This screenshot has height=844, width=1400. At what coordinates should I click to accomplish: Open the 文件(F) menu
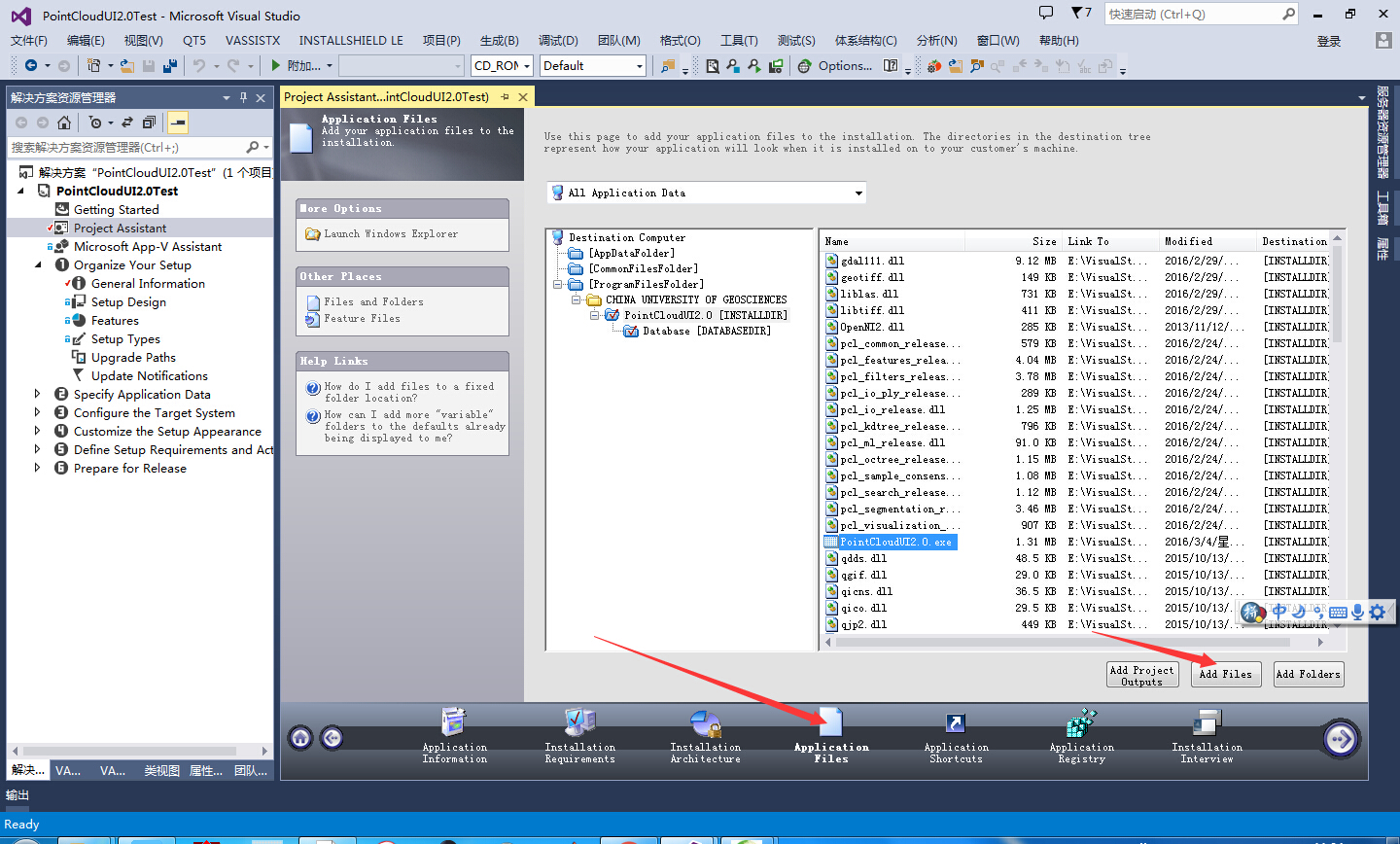click(29, 40)
